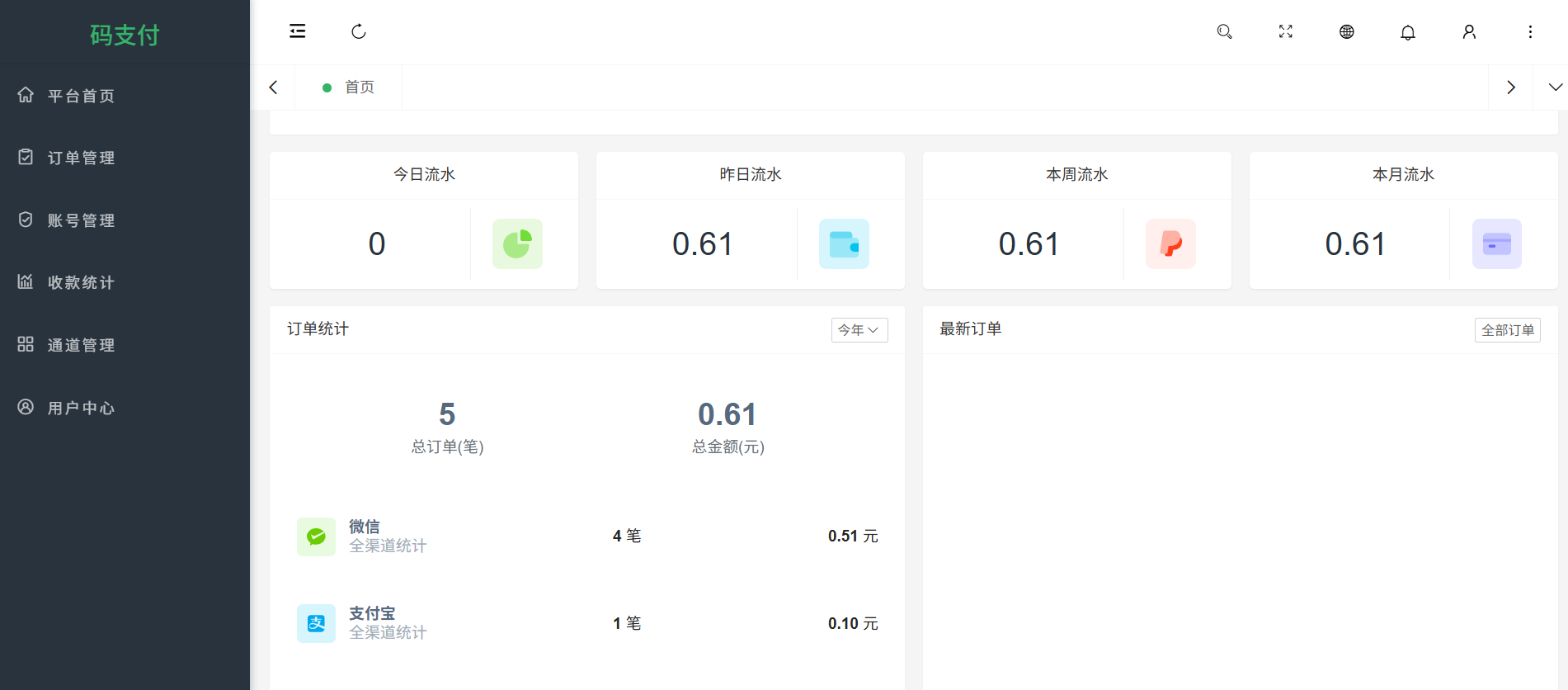
Task: Open 通道管理 in the sidebar
Action: tap(81, 345)
